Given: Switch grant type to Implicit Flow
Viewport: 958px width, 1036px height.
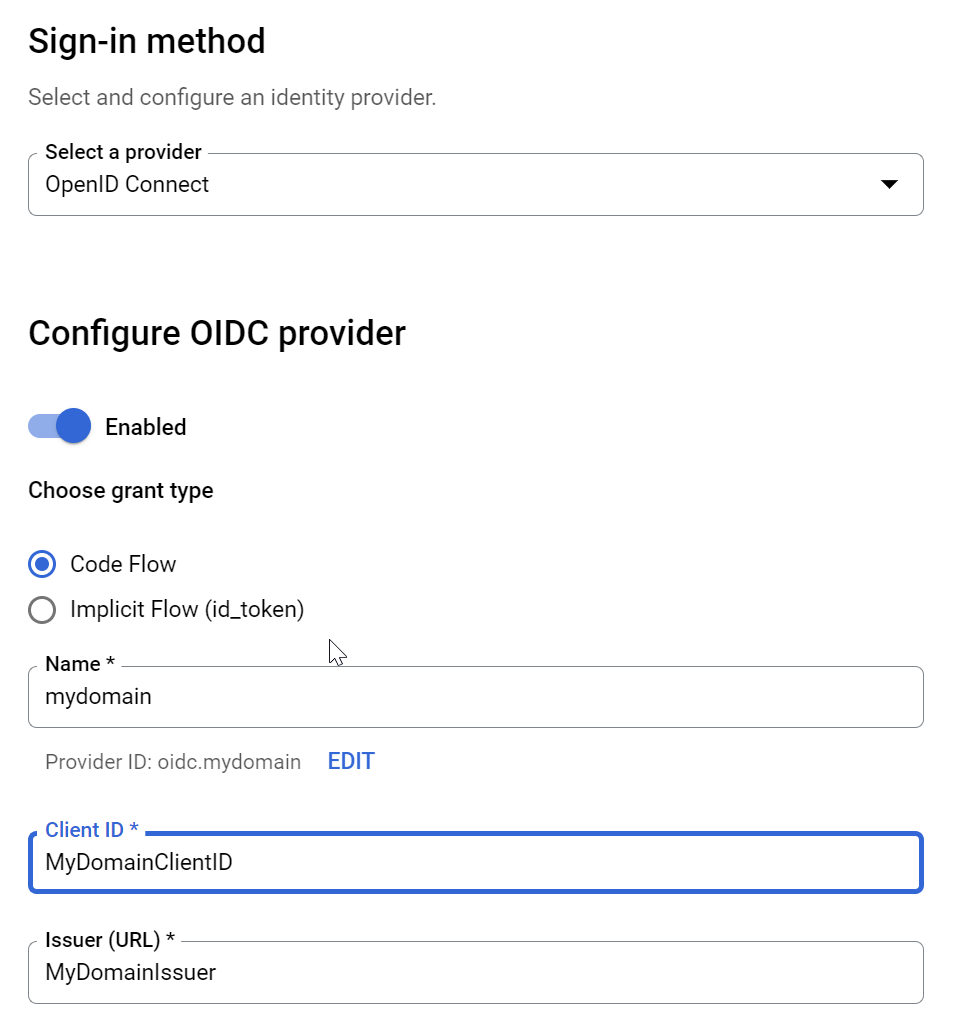Looking at the screenshot, I should [x=41, y=610].
